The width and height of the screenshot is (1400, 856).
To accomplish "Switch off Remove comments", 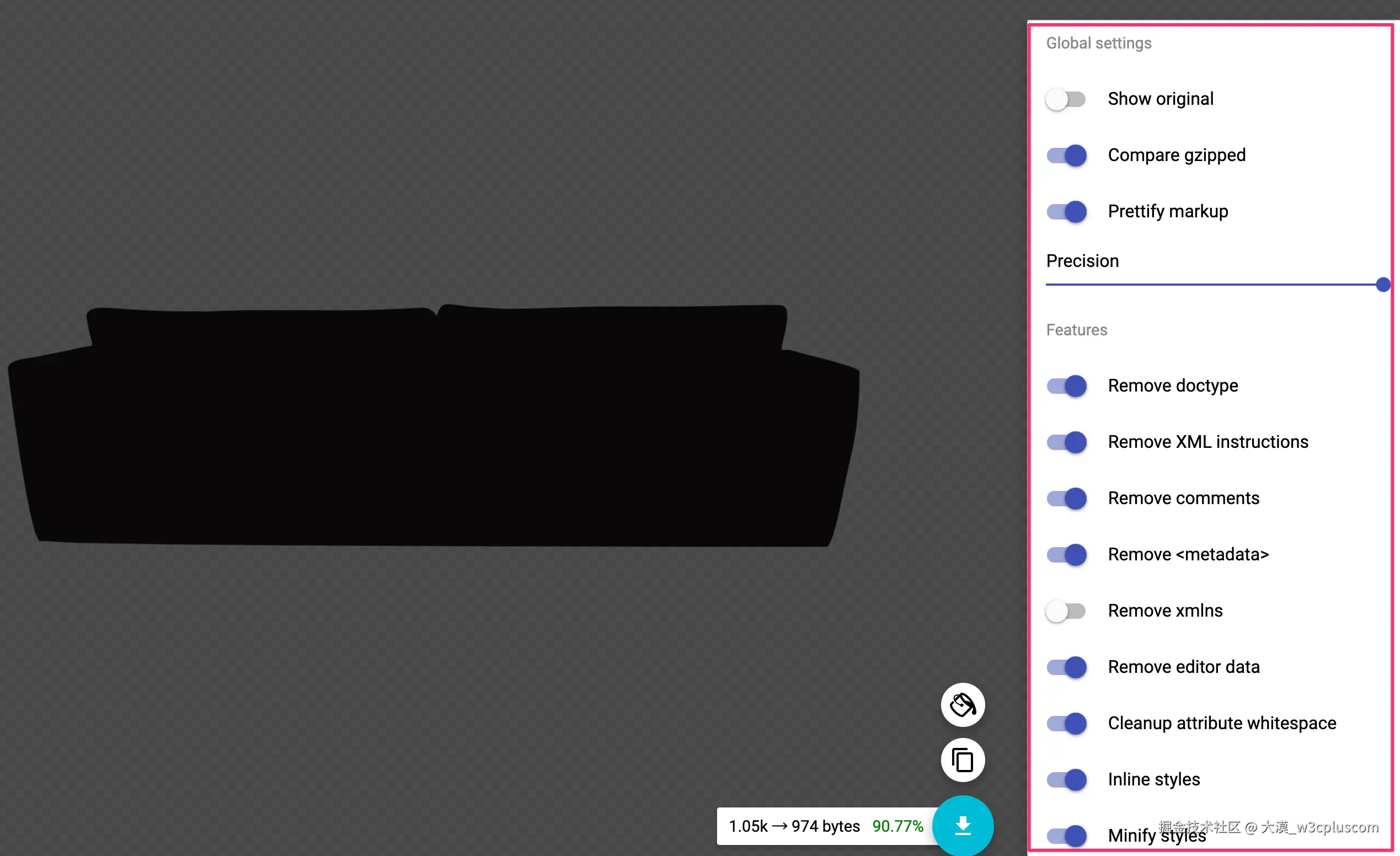I will point(1066,499).
